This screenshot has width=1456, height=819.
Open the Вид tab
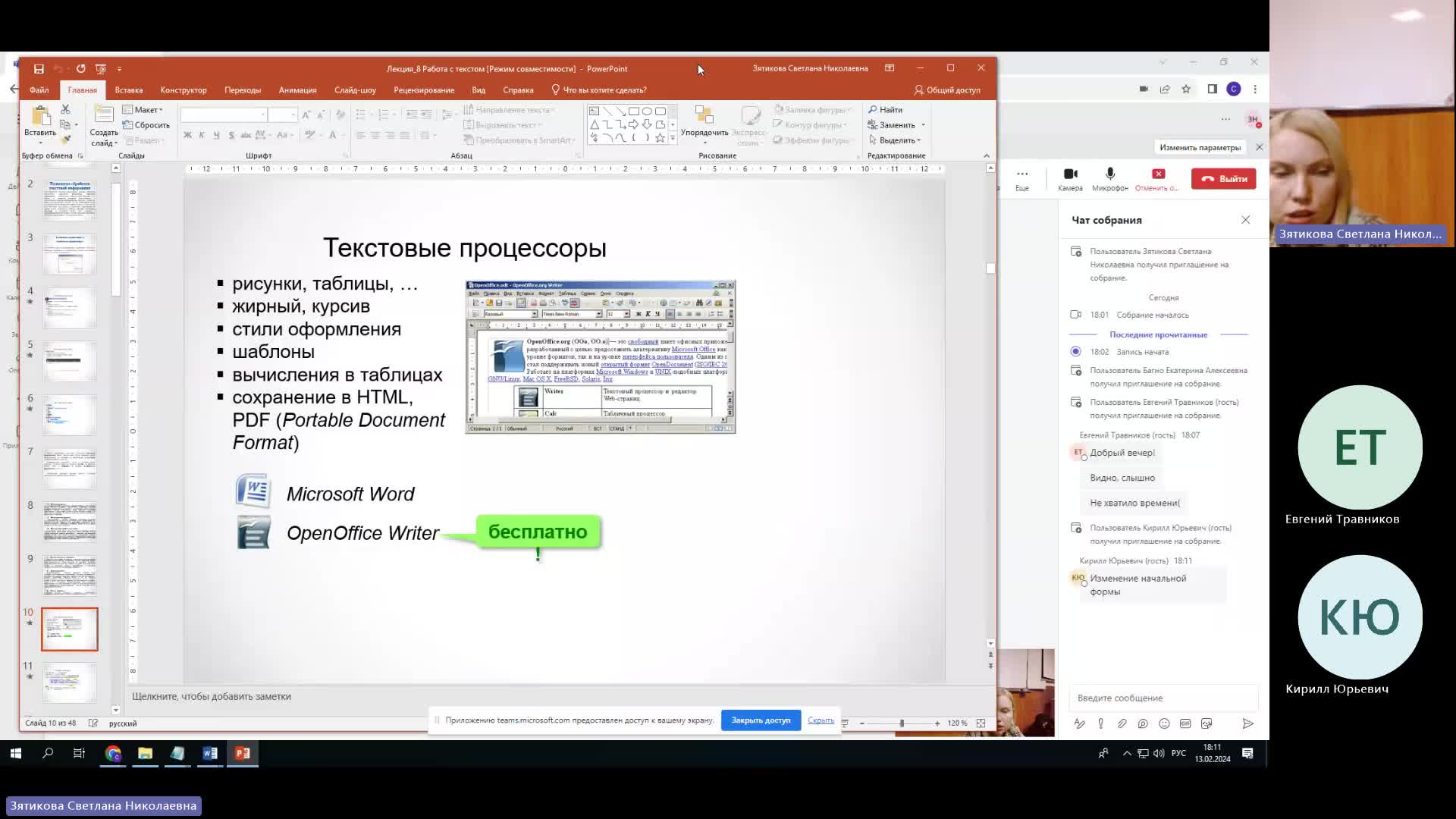[x=479, y=90]
